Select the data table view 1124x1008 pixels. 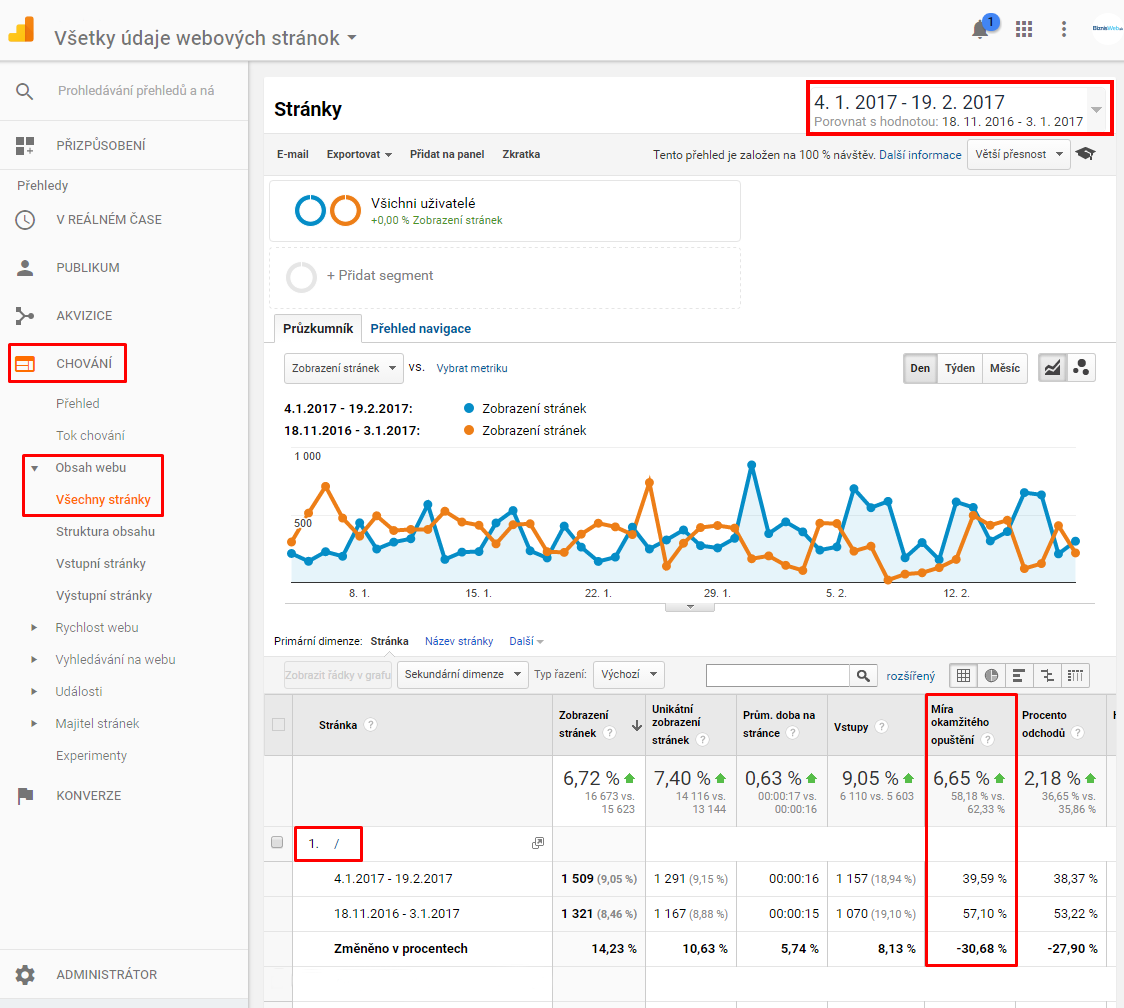click(x=963, y=675)
